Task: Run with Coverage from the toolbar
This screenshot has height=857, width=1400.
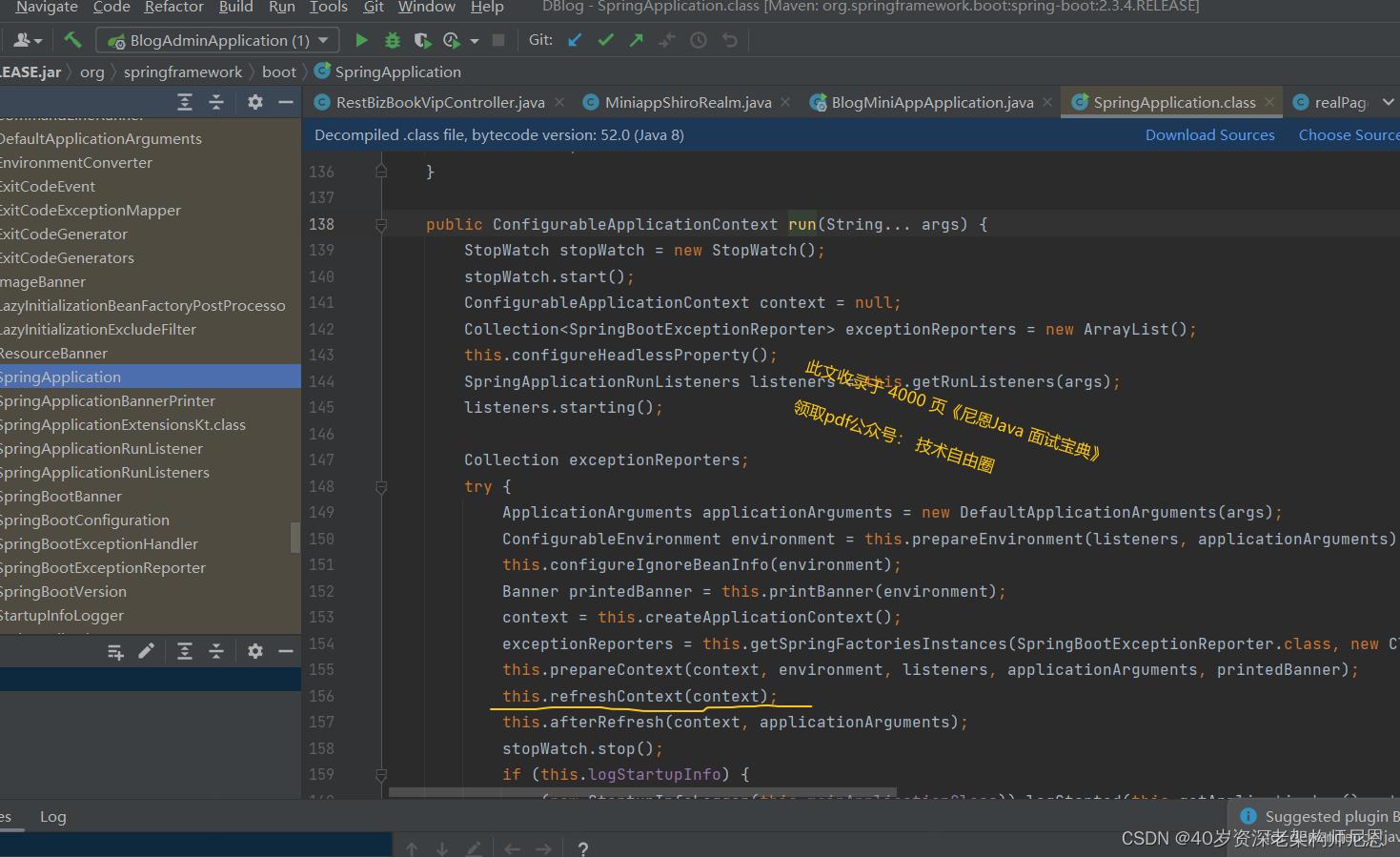Action: click(422, 40)
